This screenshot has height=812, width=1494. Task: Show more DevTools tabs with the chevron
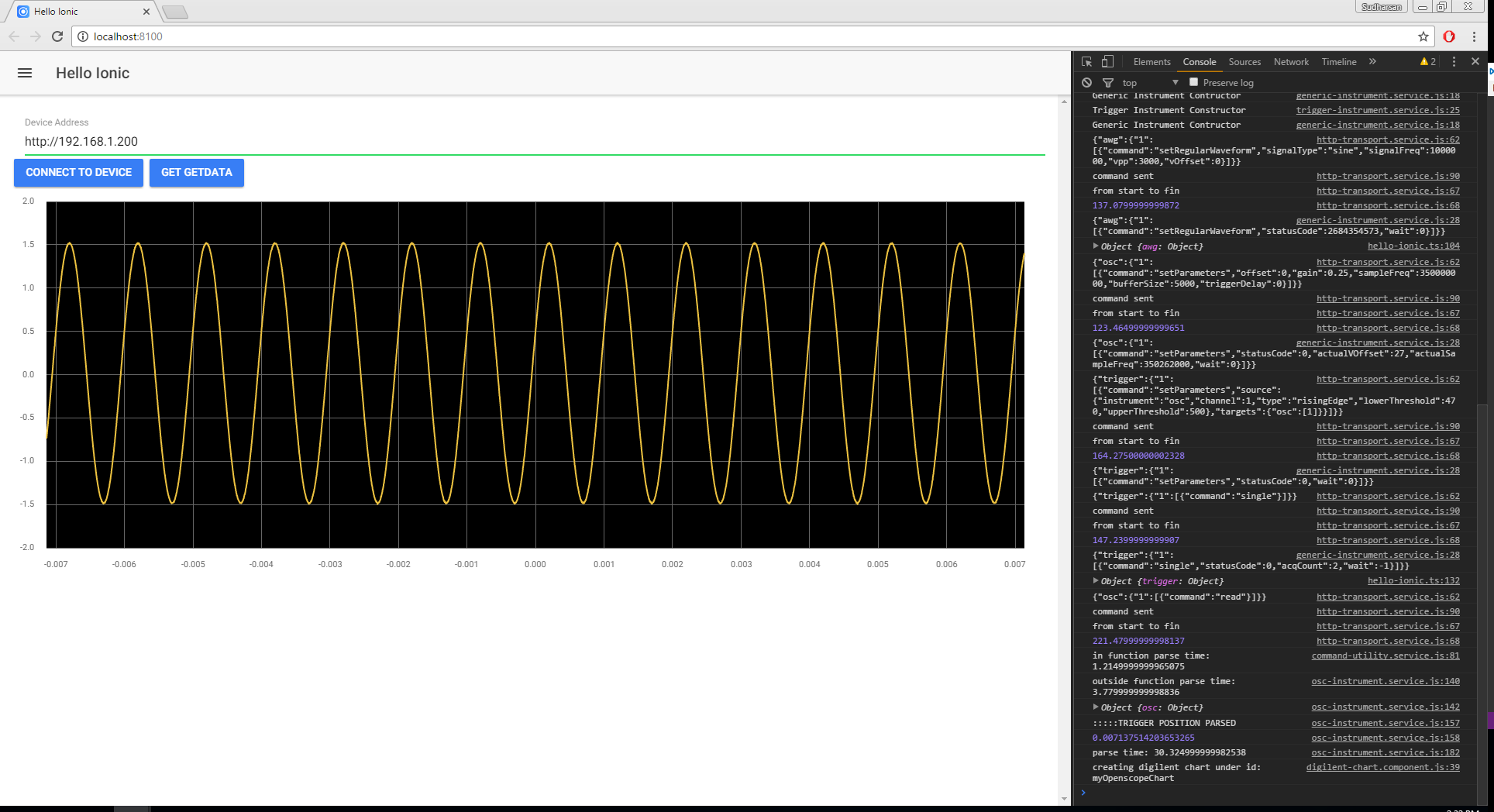[x=1372, y=62]
